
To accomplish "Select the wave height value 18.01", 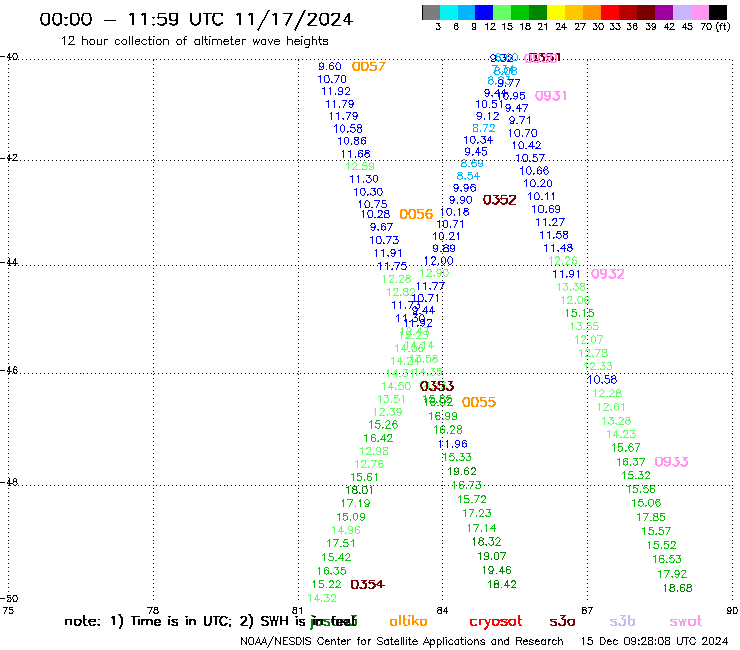I will point(360,490).
